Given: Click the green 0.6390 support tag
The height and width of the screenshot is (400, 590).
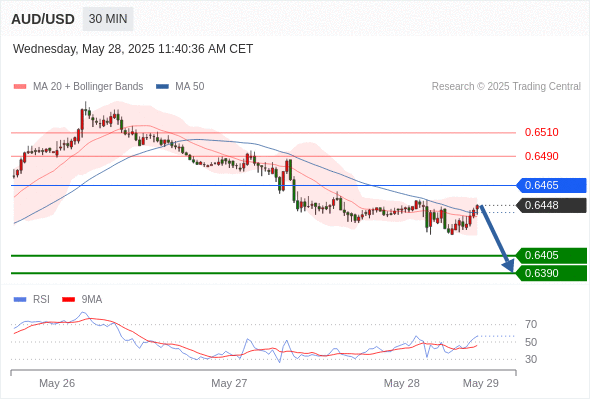Looking at the screenshot, I should (551, 273).
